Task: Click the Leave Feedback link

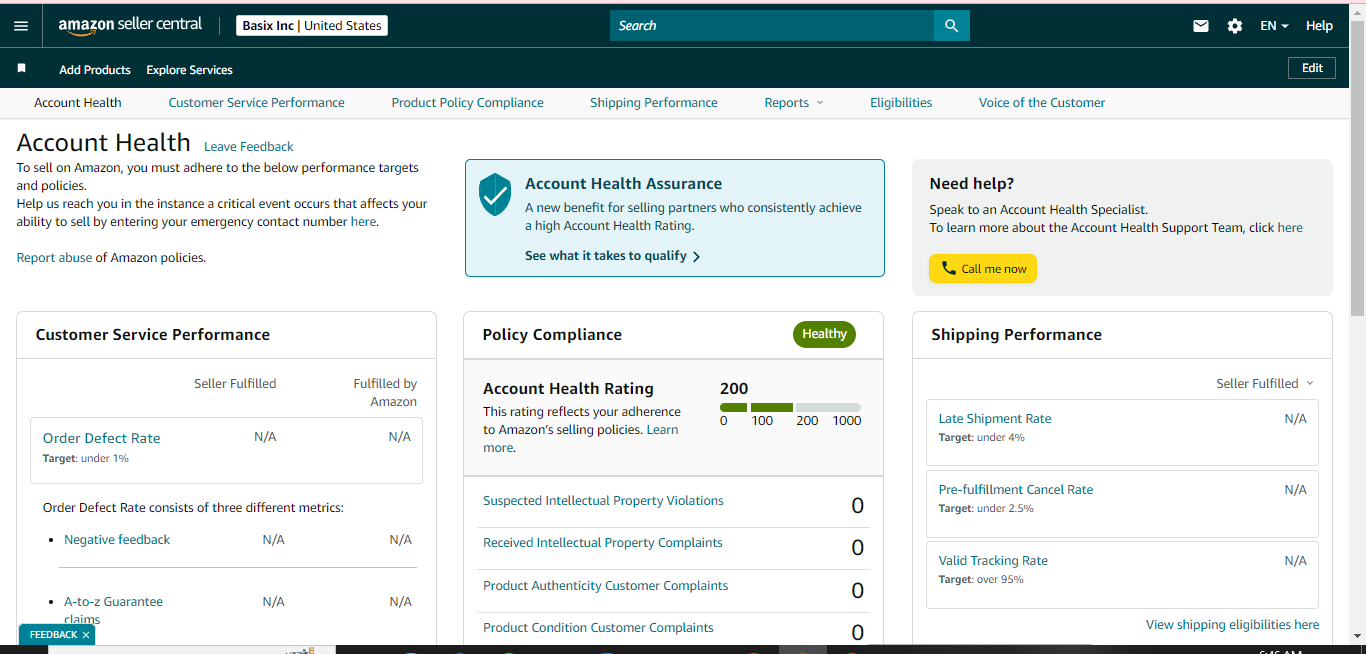Action: [249, 146]
